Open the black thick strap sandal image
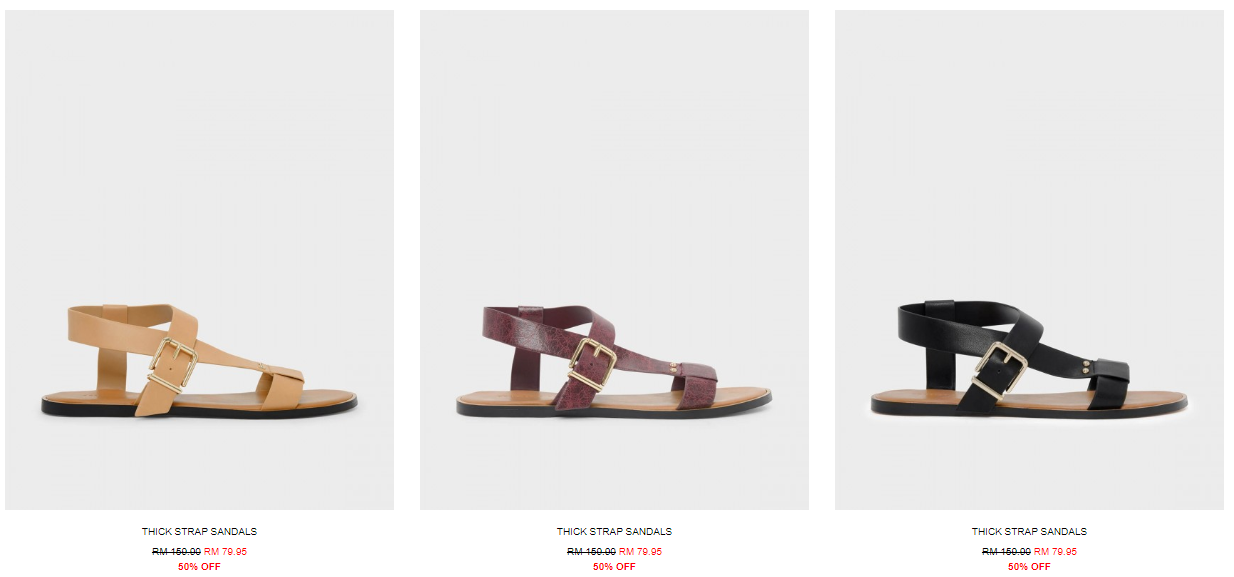The width and height of the screenshot is (1234, 577). pyautogui.click(x=1029, y=260)
